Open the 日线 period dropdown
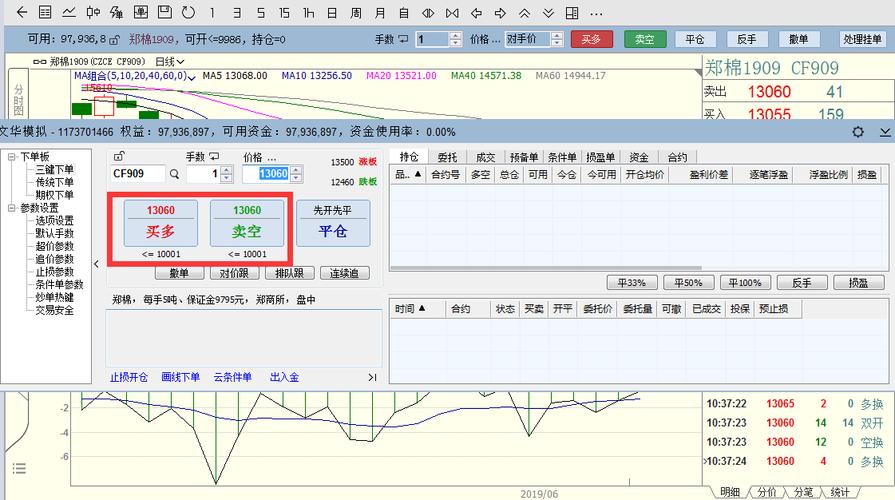 point(170,61)
